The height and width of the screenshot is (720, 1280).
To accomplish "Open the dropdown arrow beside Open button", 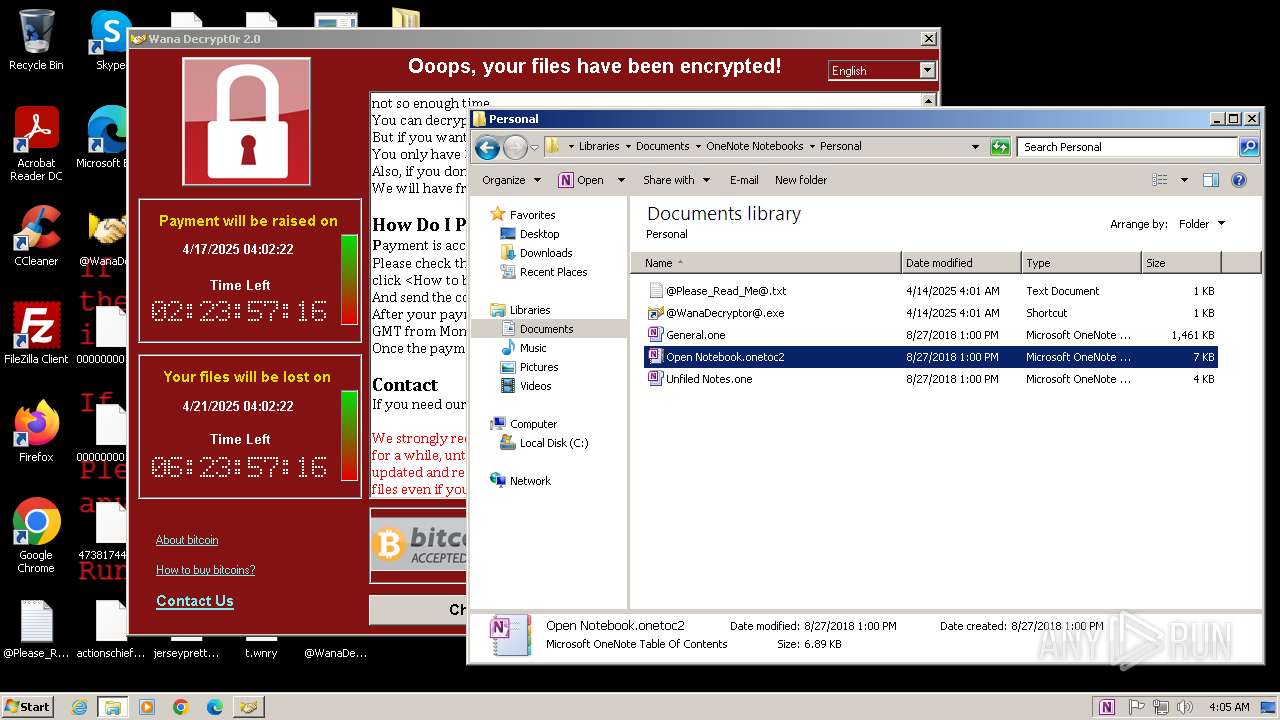I will coord(621,180).
